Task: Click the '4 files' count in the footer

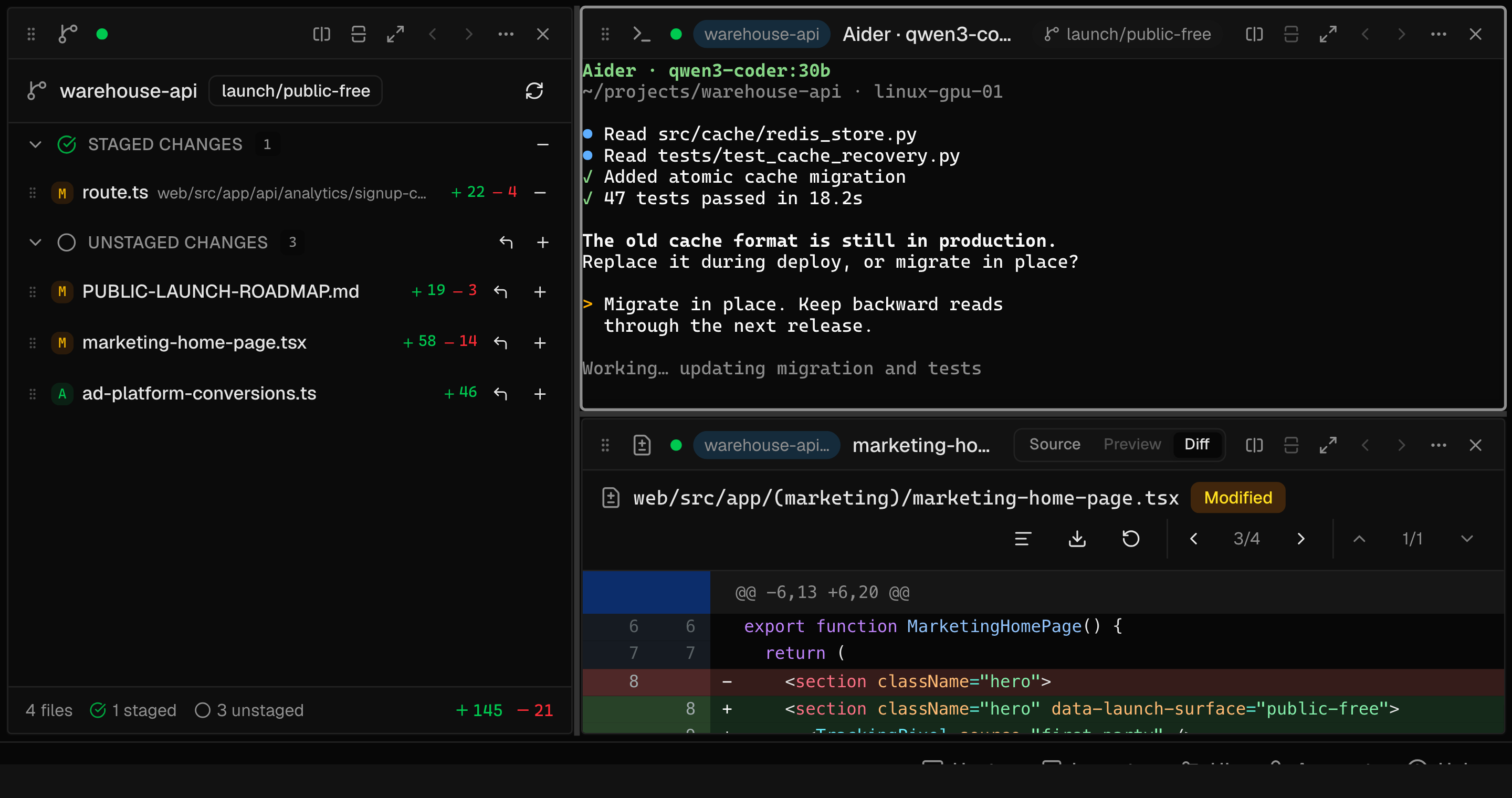Action: pyautogui.click(x=49, y=710)
